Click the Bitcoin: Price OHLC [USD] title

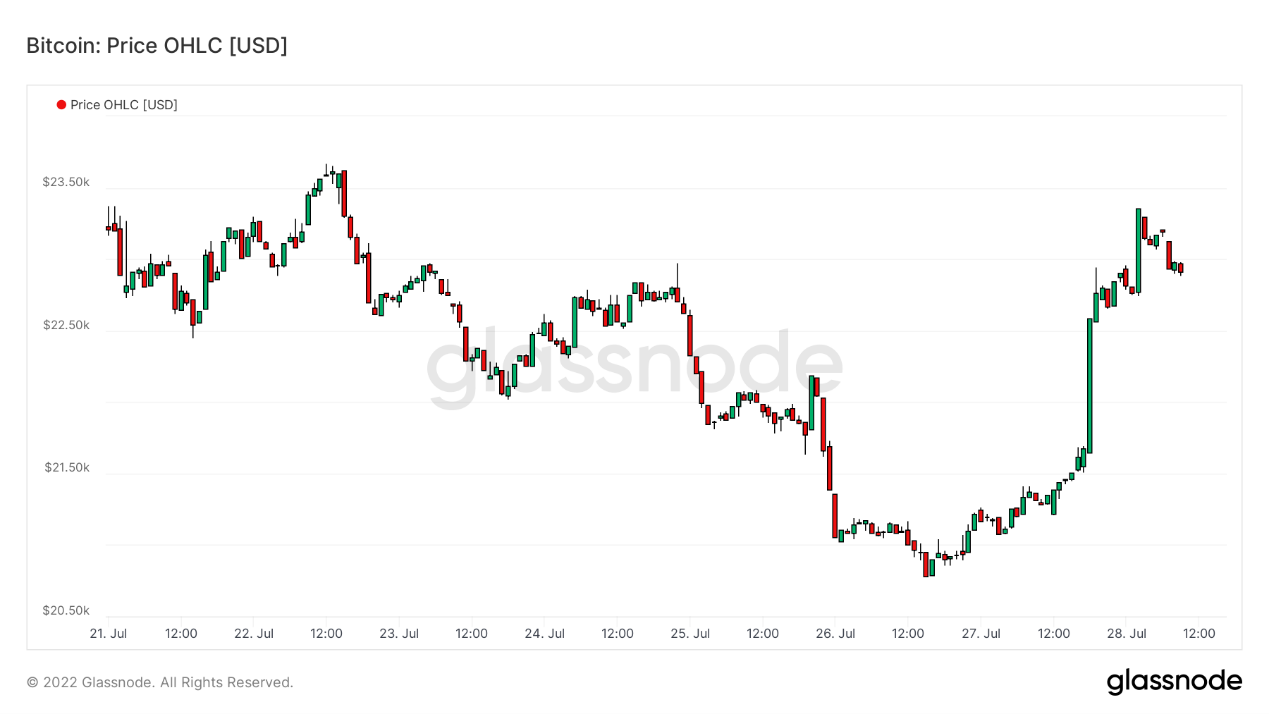click(157, 46)
